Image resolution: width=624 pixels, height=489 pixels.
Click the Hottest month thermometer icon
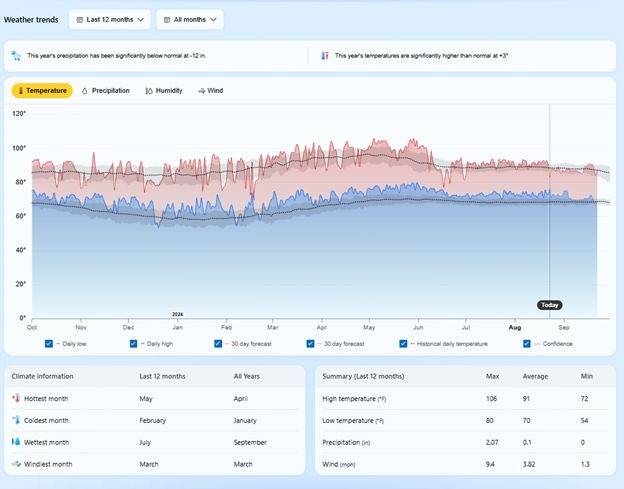click(16, 398)
